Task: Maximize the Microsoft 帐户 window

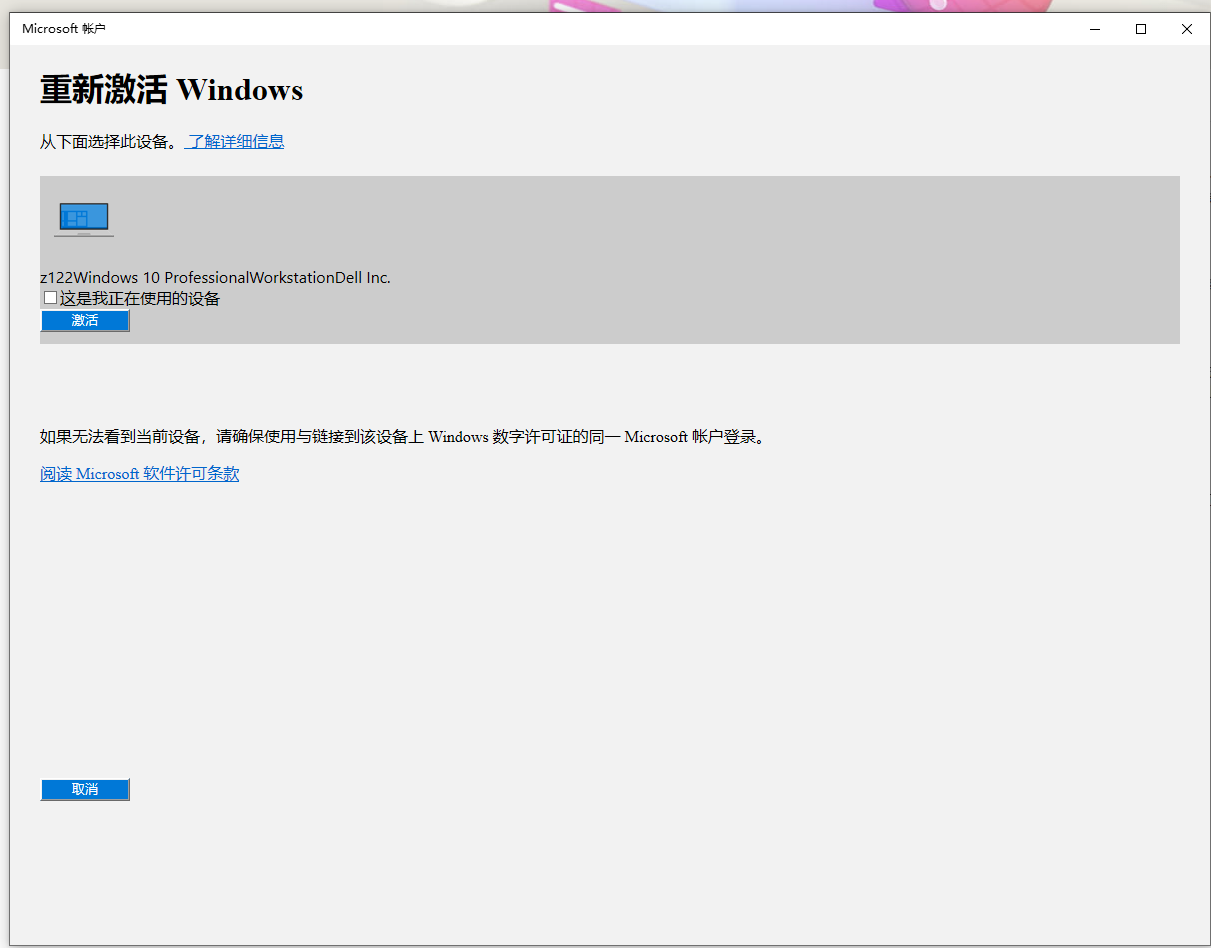Action: [x=1141, y=29]
